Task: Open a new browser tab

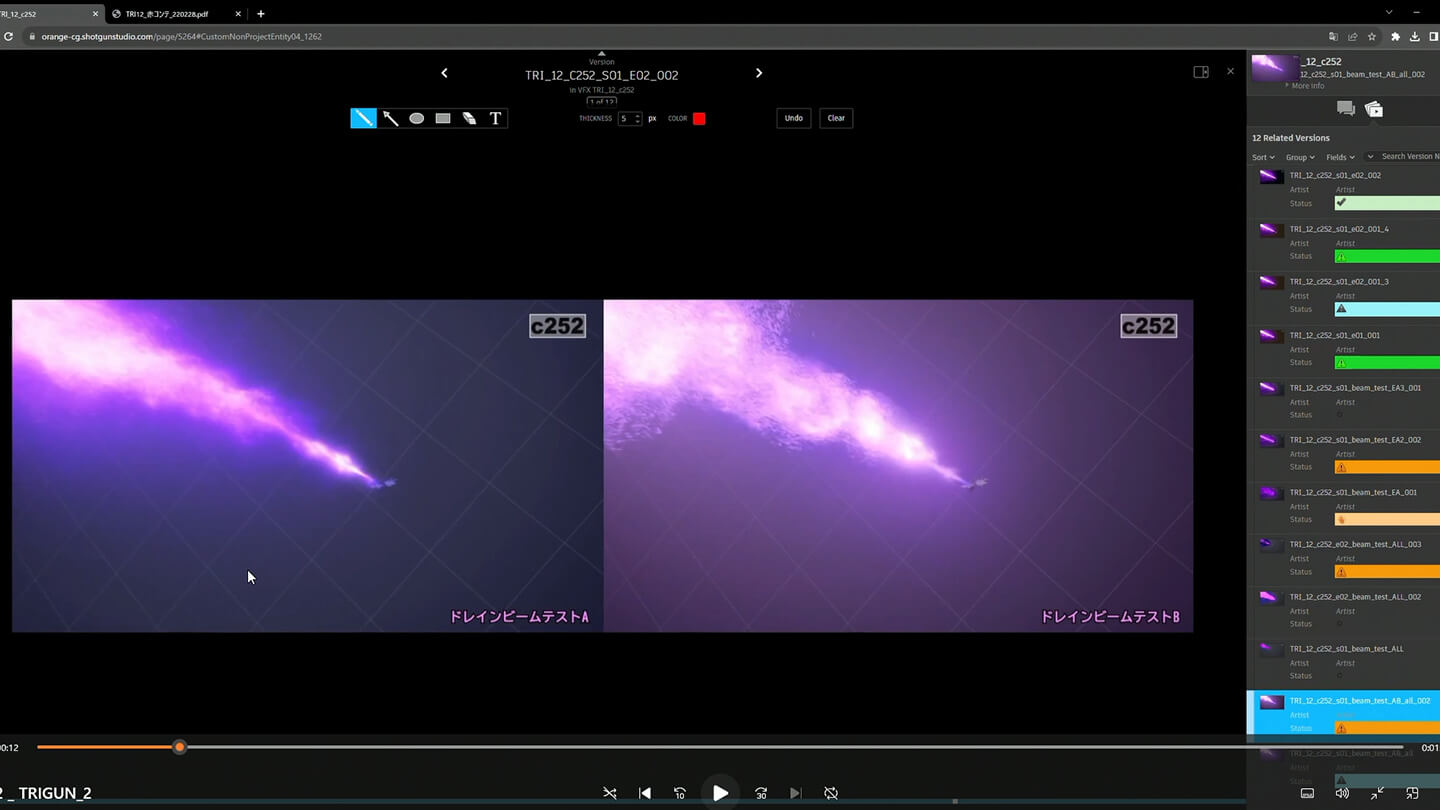Action: click(261, 14)
